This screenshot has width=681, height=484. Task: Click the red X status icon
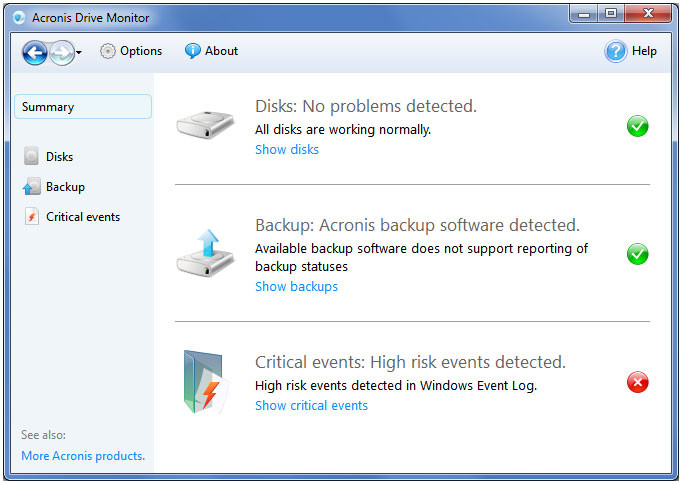638,382
